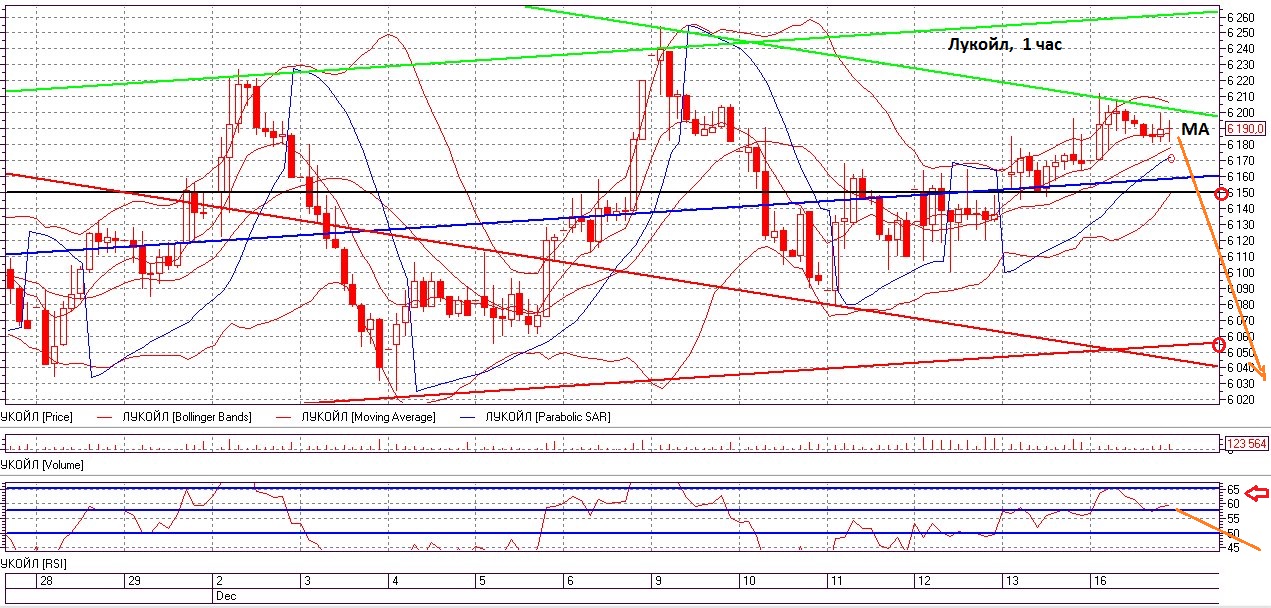Select date 5 on the time axis
The height and width of the screenshot is (608, 1271).
pyautogui.click(x=482, y=581)
